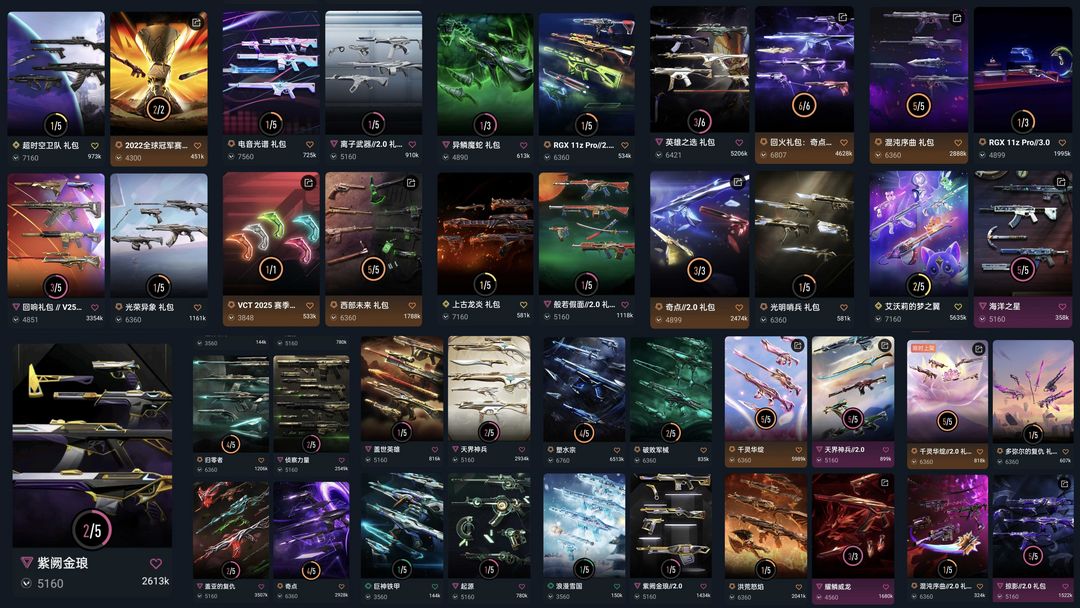The height and width of the screenshot is (608, 1080).
Task: Select the 异鳞魔蛇 礼包 bundle artwork
Action: tap(485, 74)
